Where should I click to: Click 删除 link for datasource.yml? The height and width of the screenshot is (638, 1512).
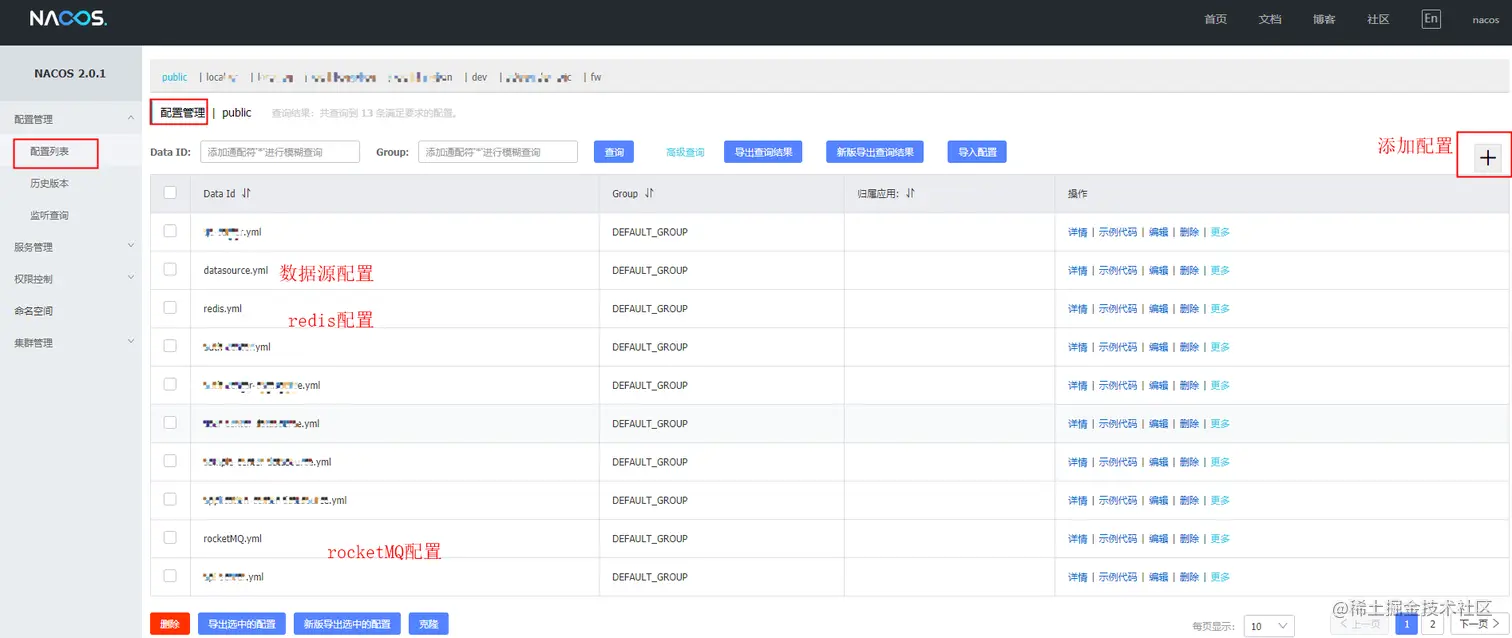[1189, 270]
